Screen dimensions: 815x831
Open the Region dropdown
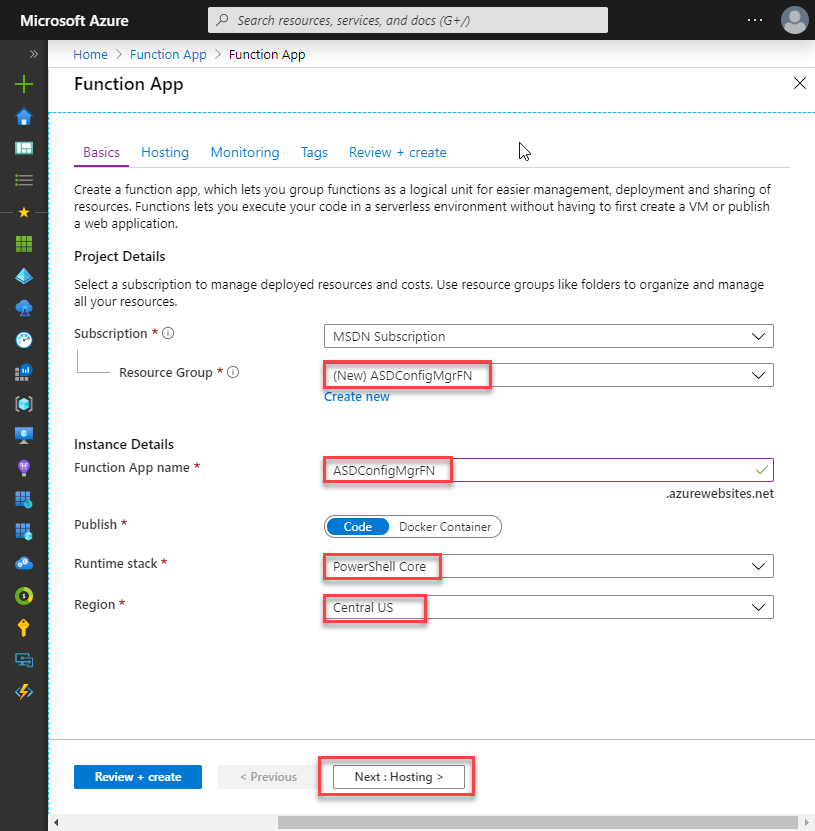(x=548, y=607)
